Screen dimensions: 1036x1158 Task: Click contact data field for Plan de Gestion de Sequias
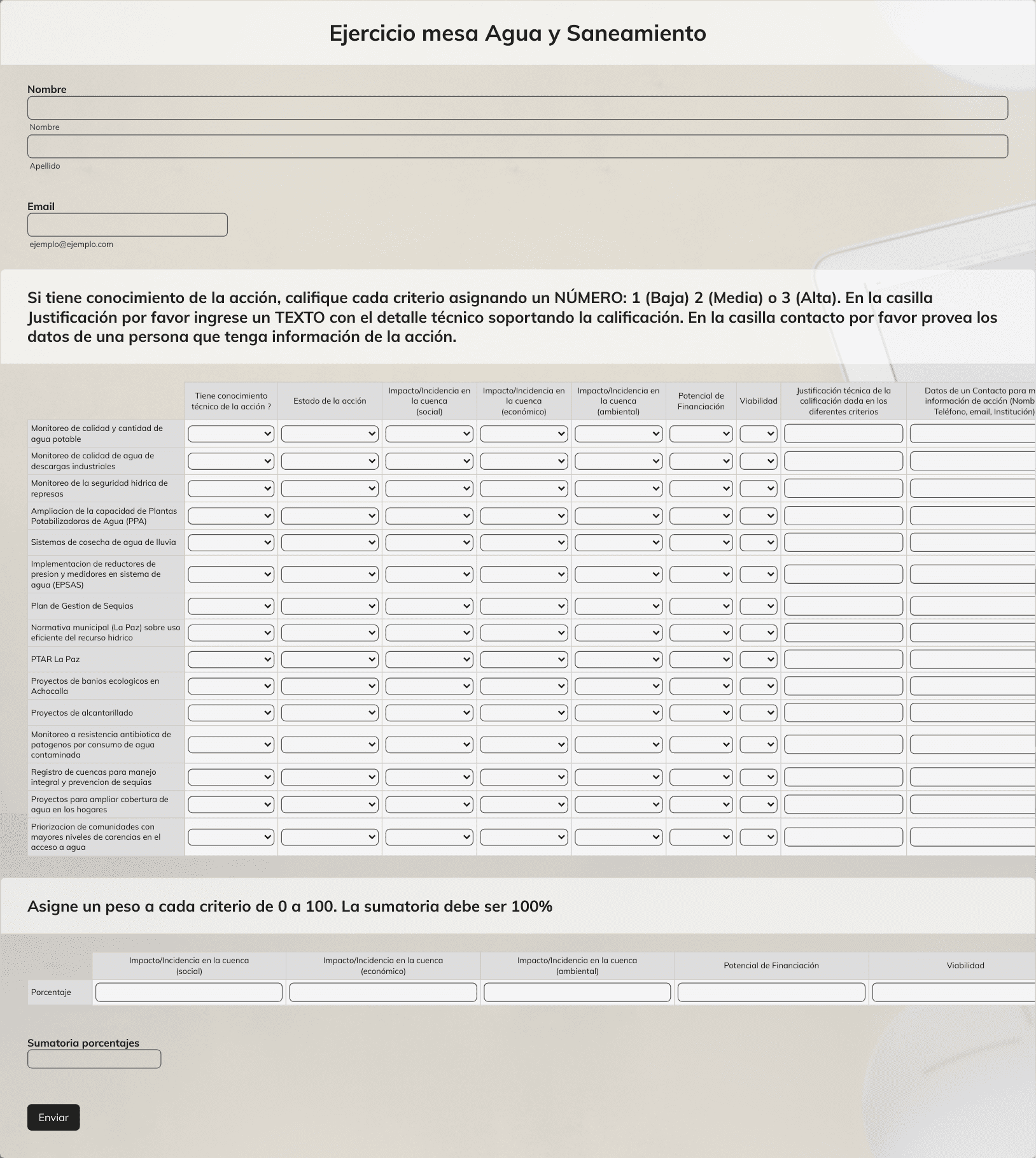[973, 606]
